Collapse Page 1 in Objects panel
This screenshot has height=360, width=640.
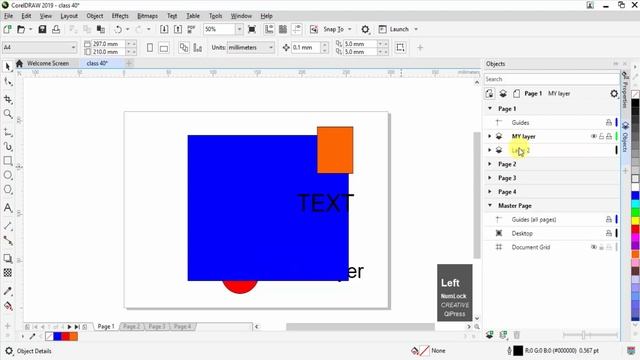click(490, 109)
